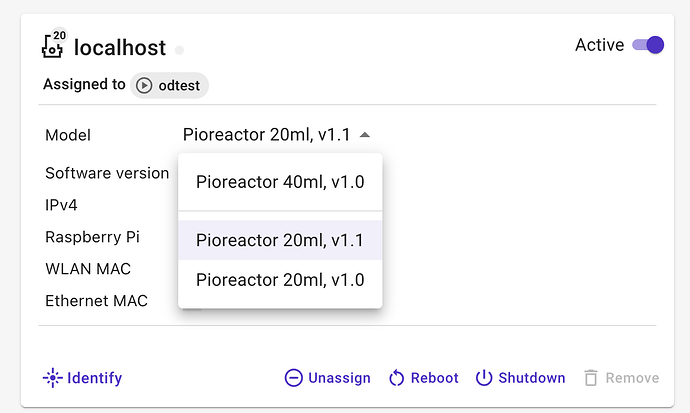Click the Reboot button text

[x=434, y=378]
